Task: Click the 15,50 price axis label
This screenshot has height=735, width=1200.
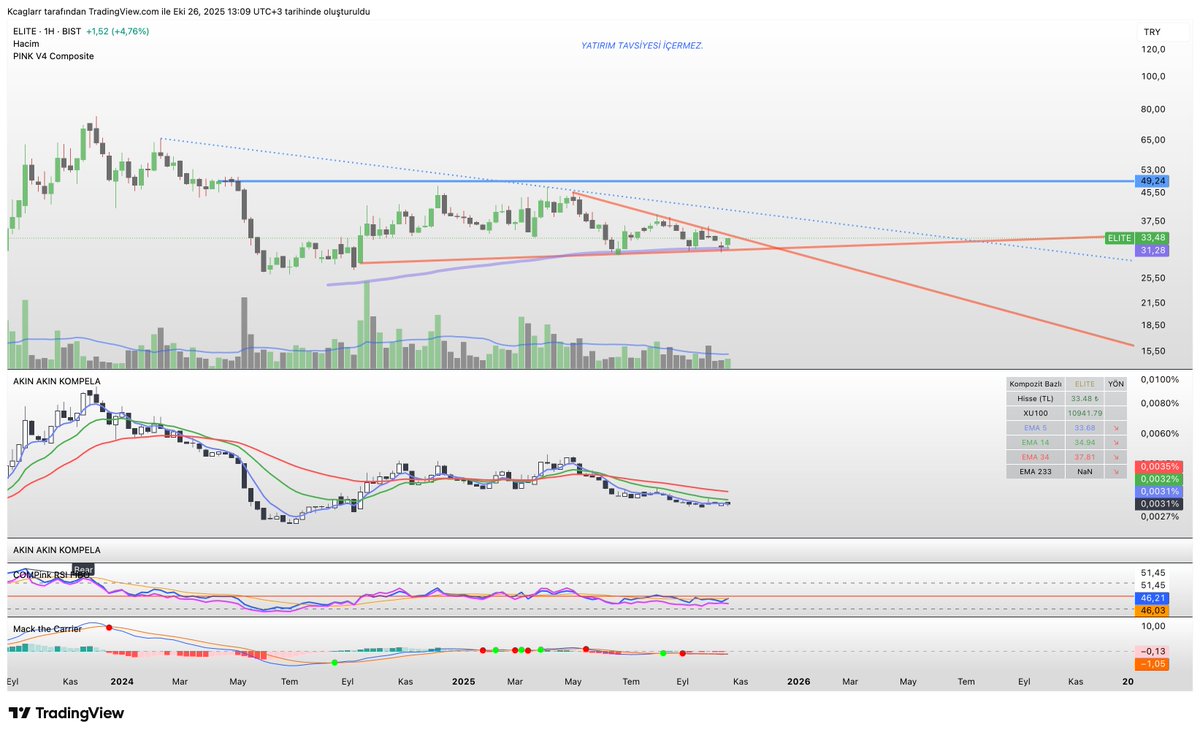Action: pyautogui.click(x=1153, y=351)
